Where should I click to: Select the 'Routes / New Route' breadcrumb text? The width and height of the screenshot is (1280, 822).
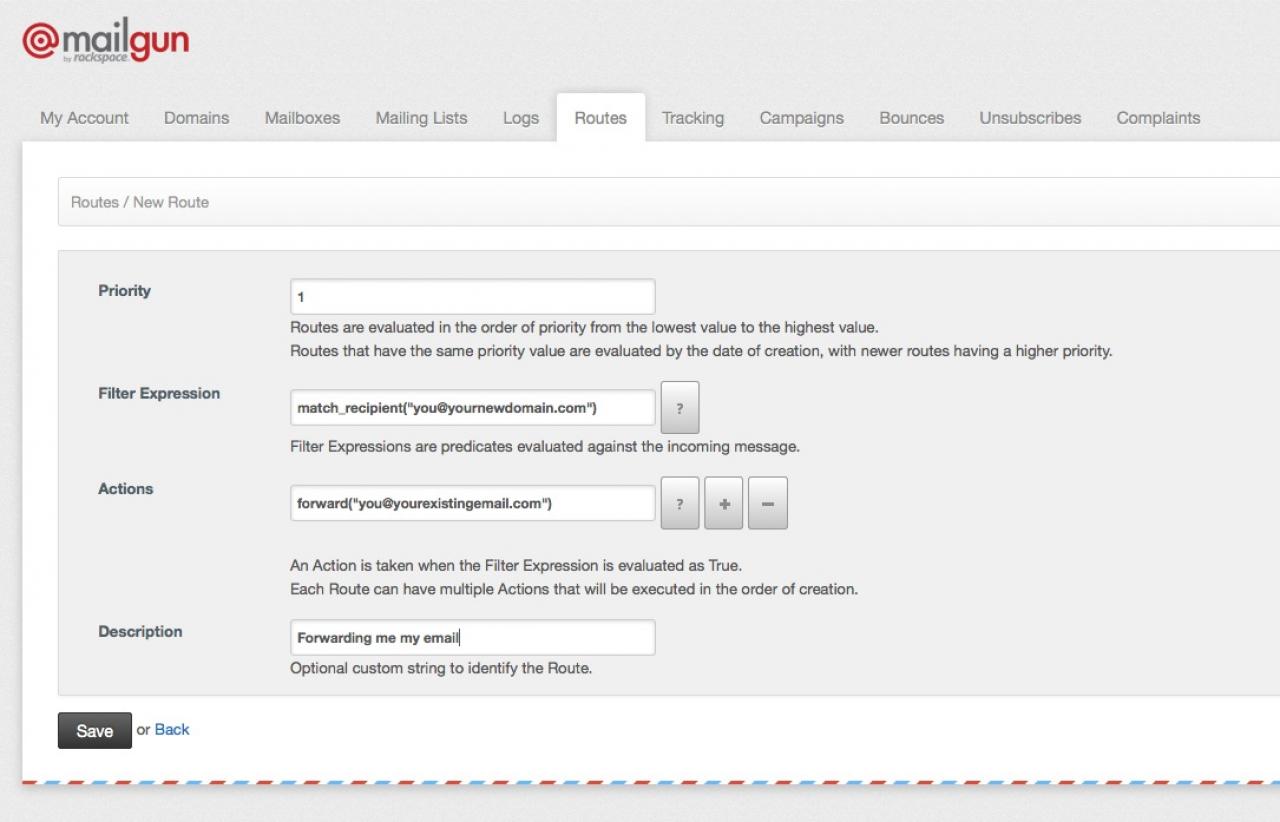(140, 202)
